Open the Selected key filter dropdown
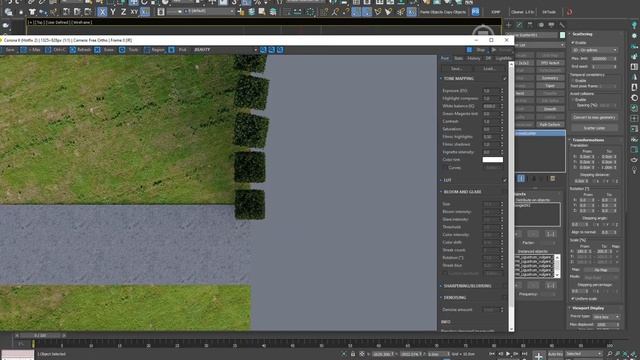Screen dimensions: 640x360 pyautogui.click(x=584, y=354)
